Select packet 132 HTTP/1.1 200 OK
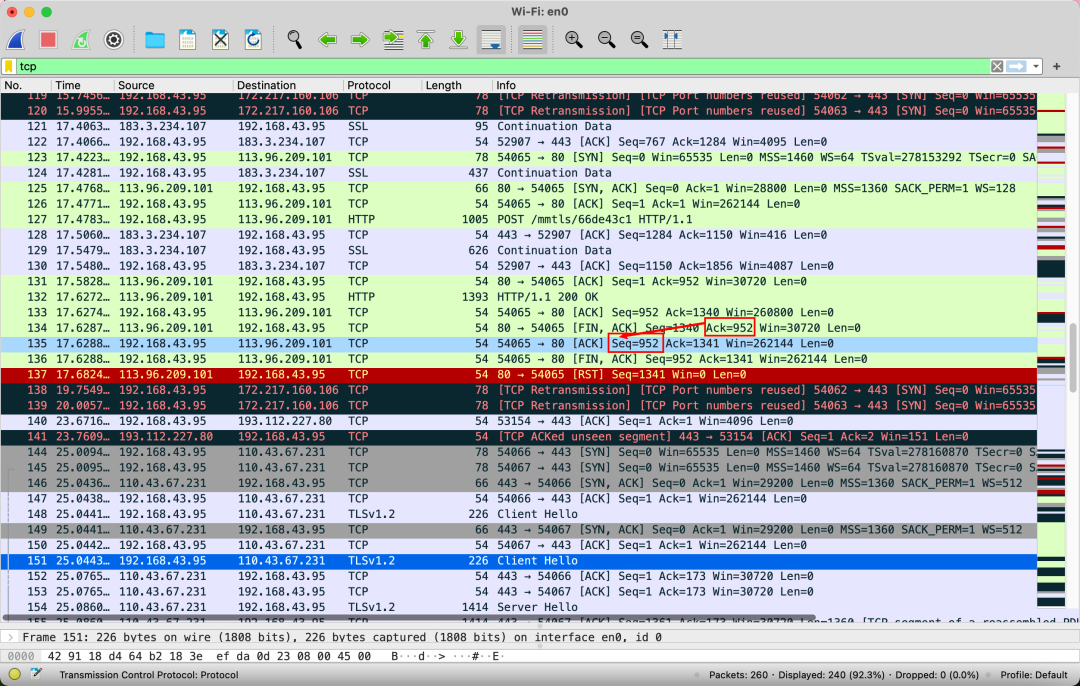Screen dimensions: 1080x686 (x=519, y=297)
